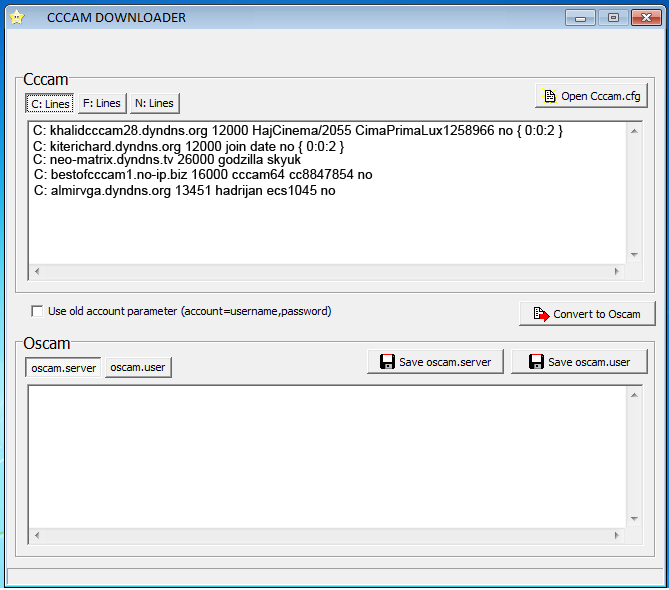The image size is (669, 590).
Task: Select the oscam.user tab
Action: tap(138, 367)
